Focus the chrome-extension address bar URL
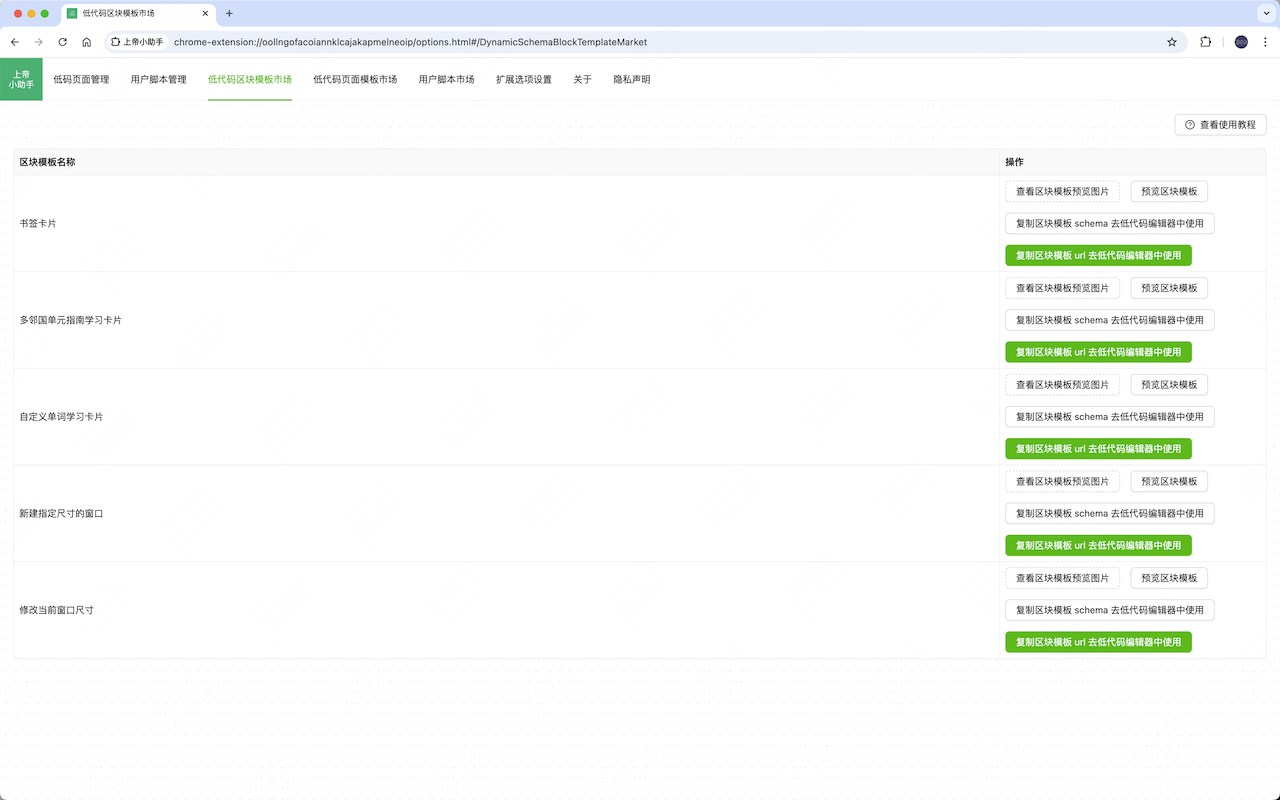The image size is (1280, 800). click(410, 42)
